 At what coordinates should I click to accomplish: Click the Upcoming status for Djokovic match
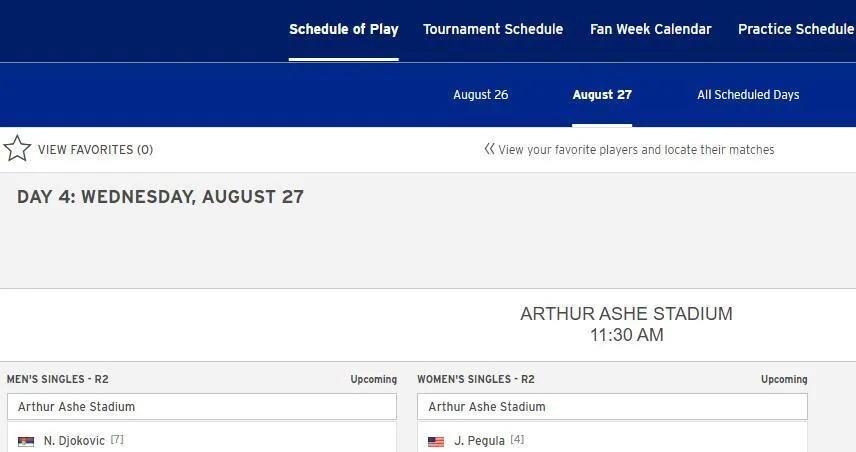coord(373,380)
